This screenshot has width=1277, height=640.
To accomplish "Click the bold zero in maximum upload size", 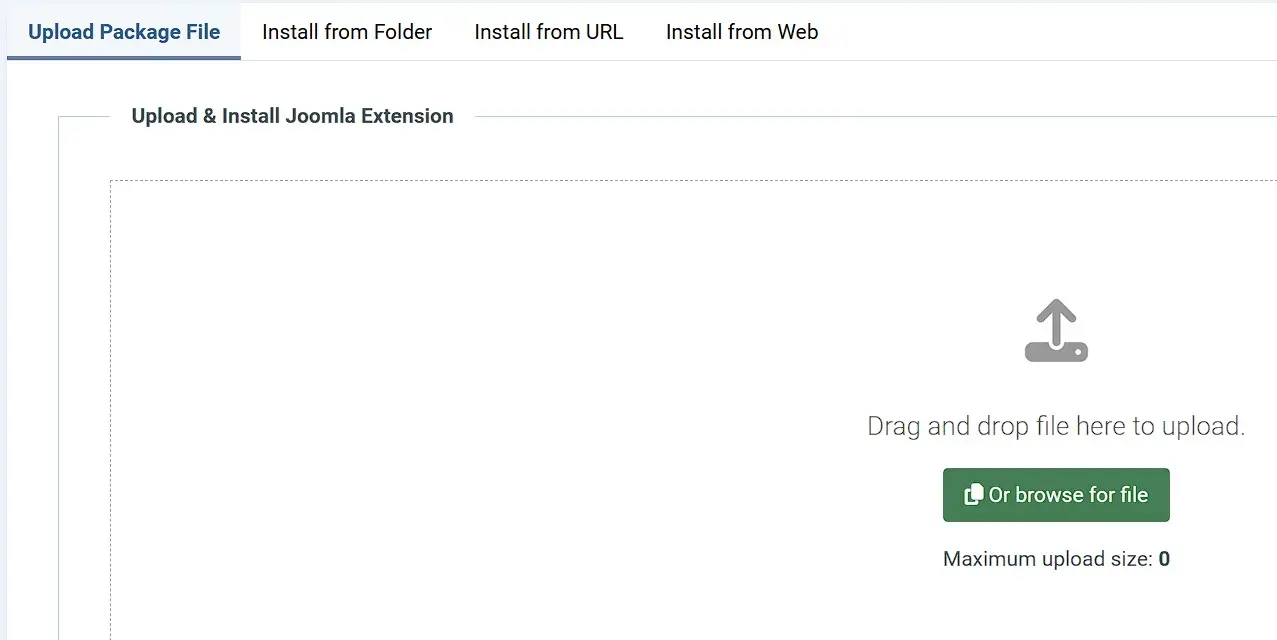I will point(1163,558).
